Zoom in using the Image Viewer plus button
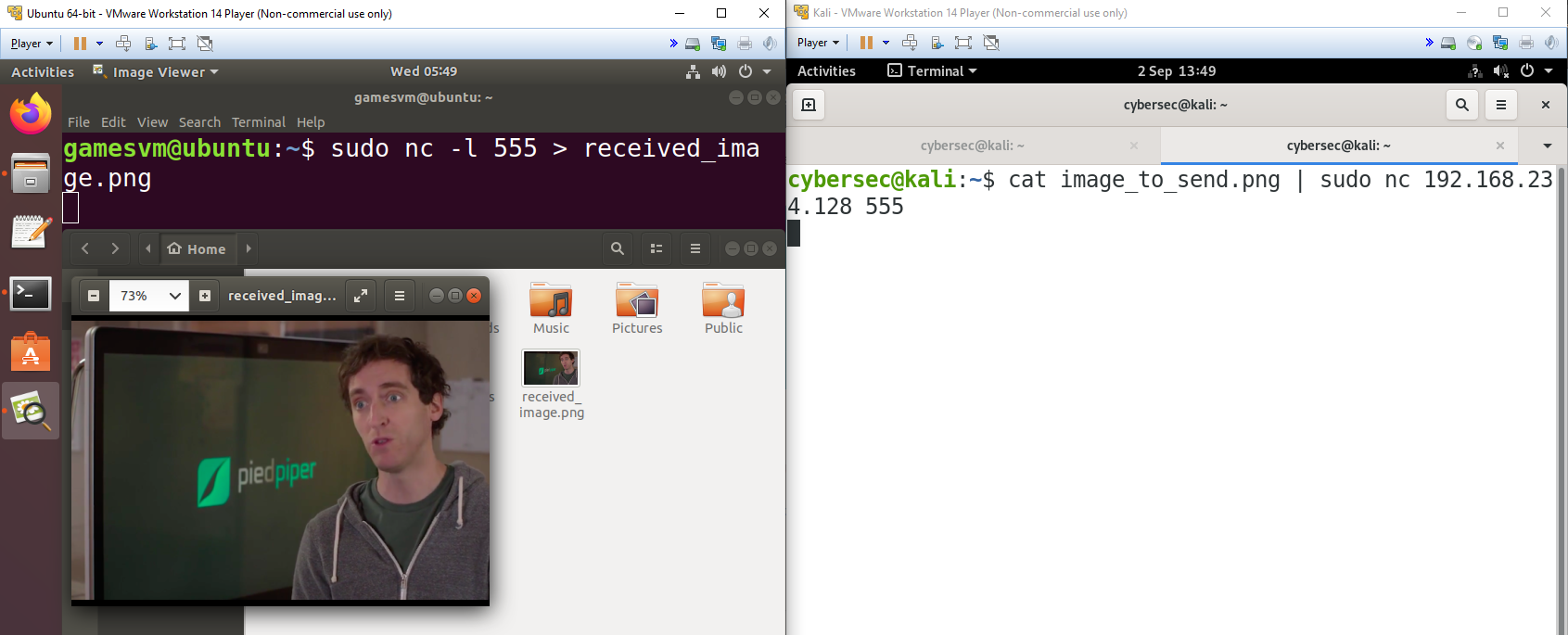 [x=205, y=296]
